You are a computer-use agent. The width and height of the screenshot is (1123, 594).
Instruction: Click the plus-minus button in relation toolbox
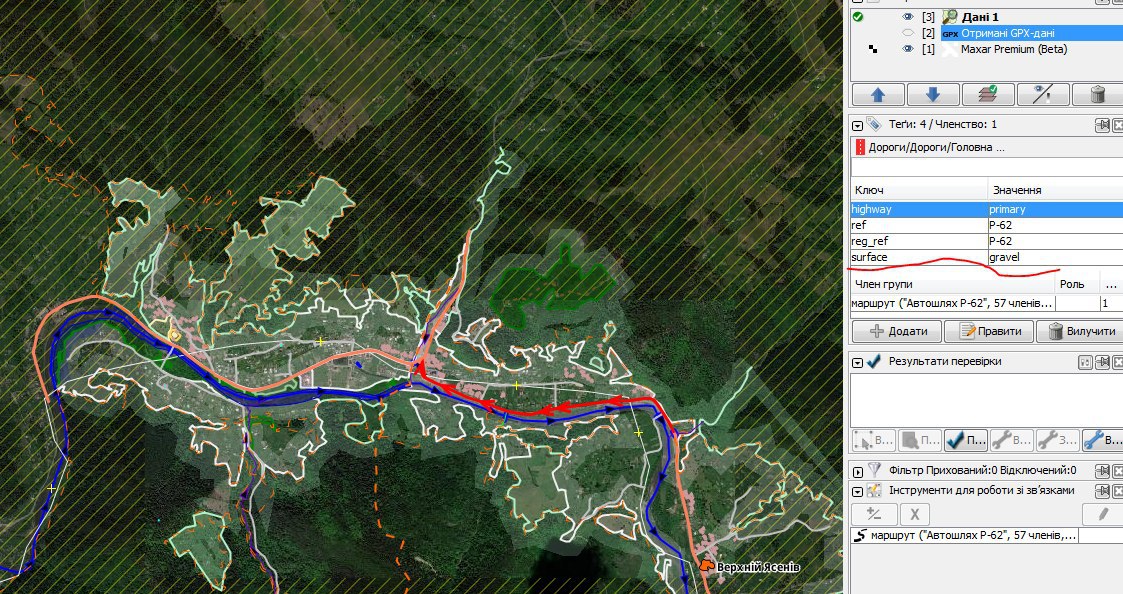[x=874, y=514]
